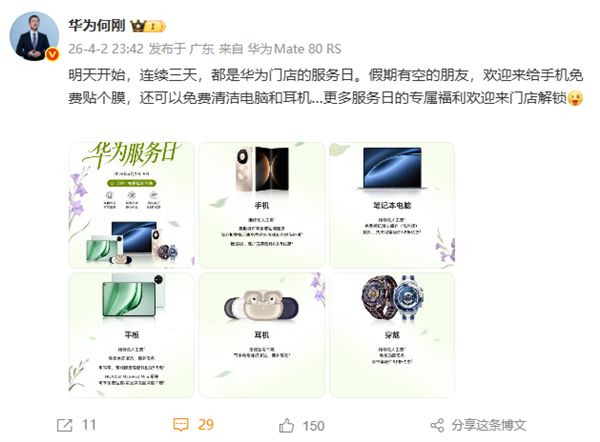
Task: Click the crown membership badge
Action: tap(148, 26)
